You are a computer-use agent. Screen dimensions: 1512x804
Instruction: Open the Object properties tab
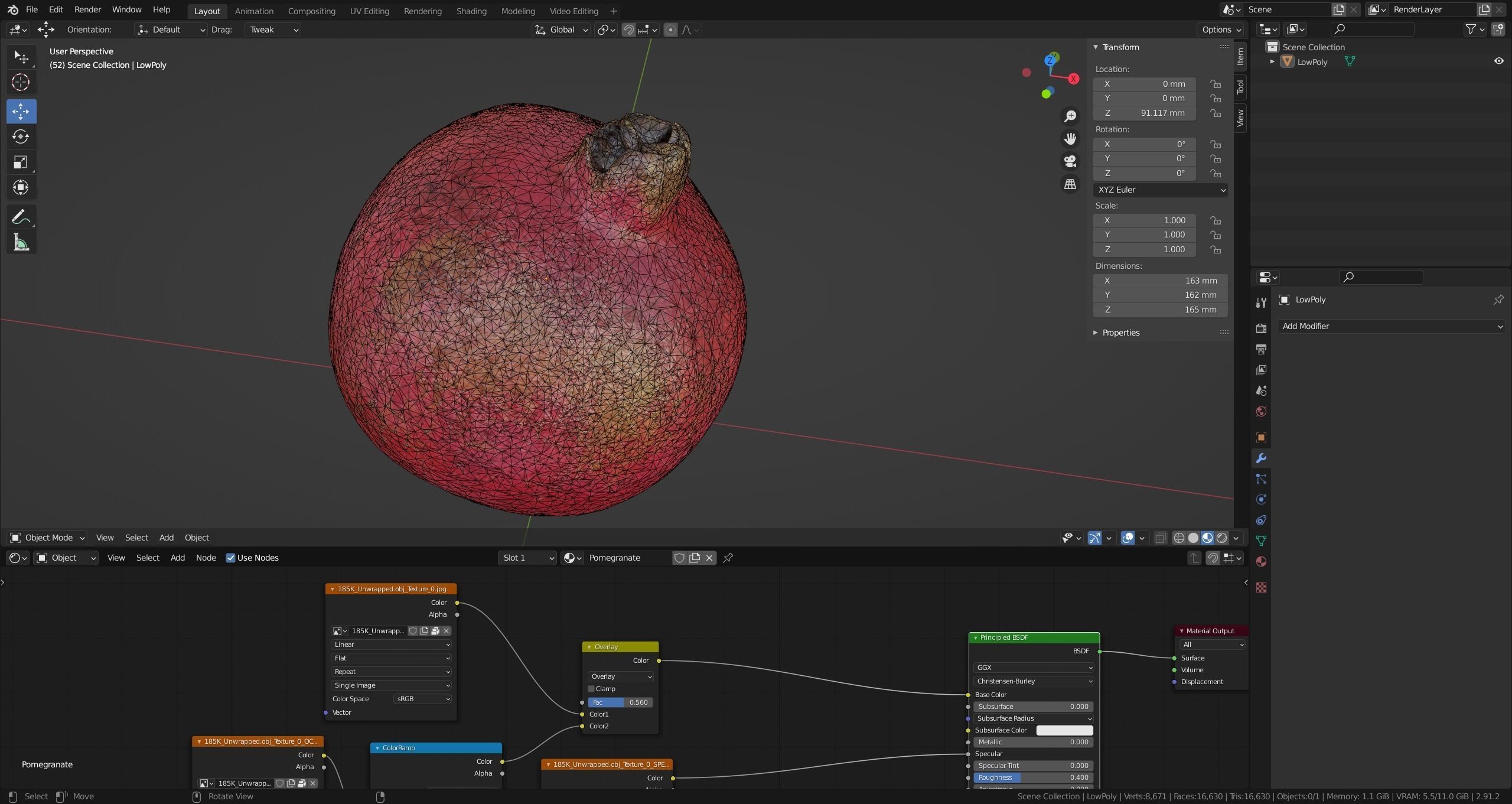click(x=1261, y=437)
